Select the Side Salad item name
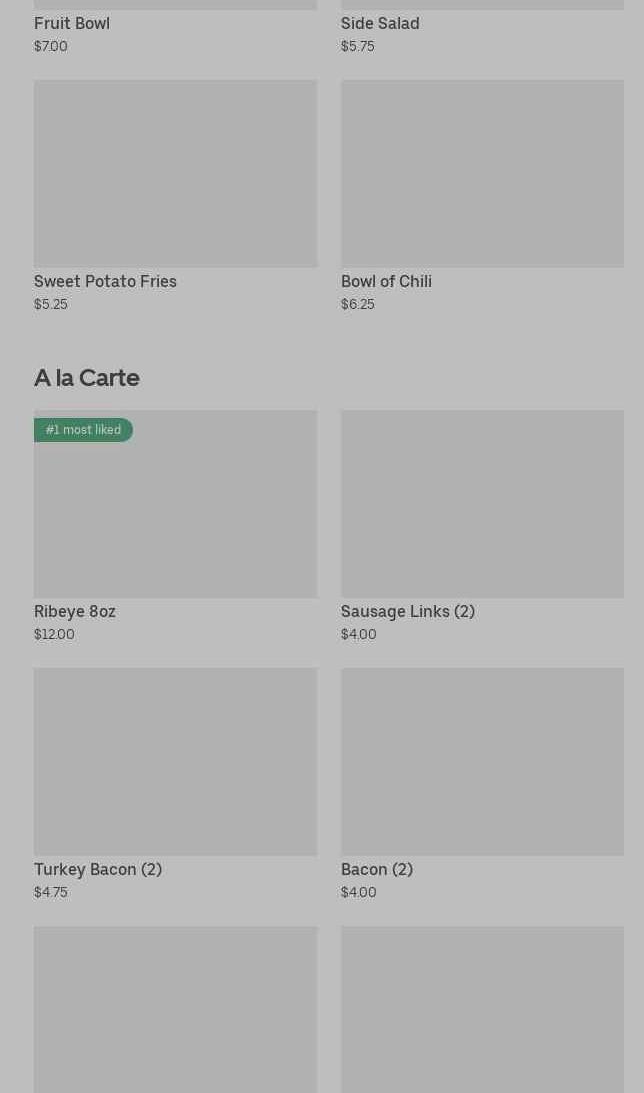 click(380, 23)
